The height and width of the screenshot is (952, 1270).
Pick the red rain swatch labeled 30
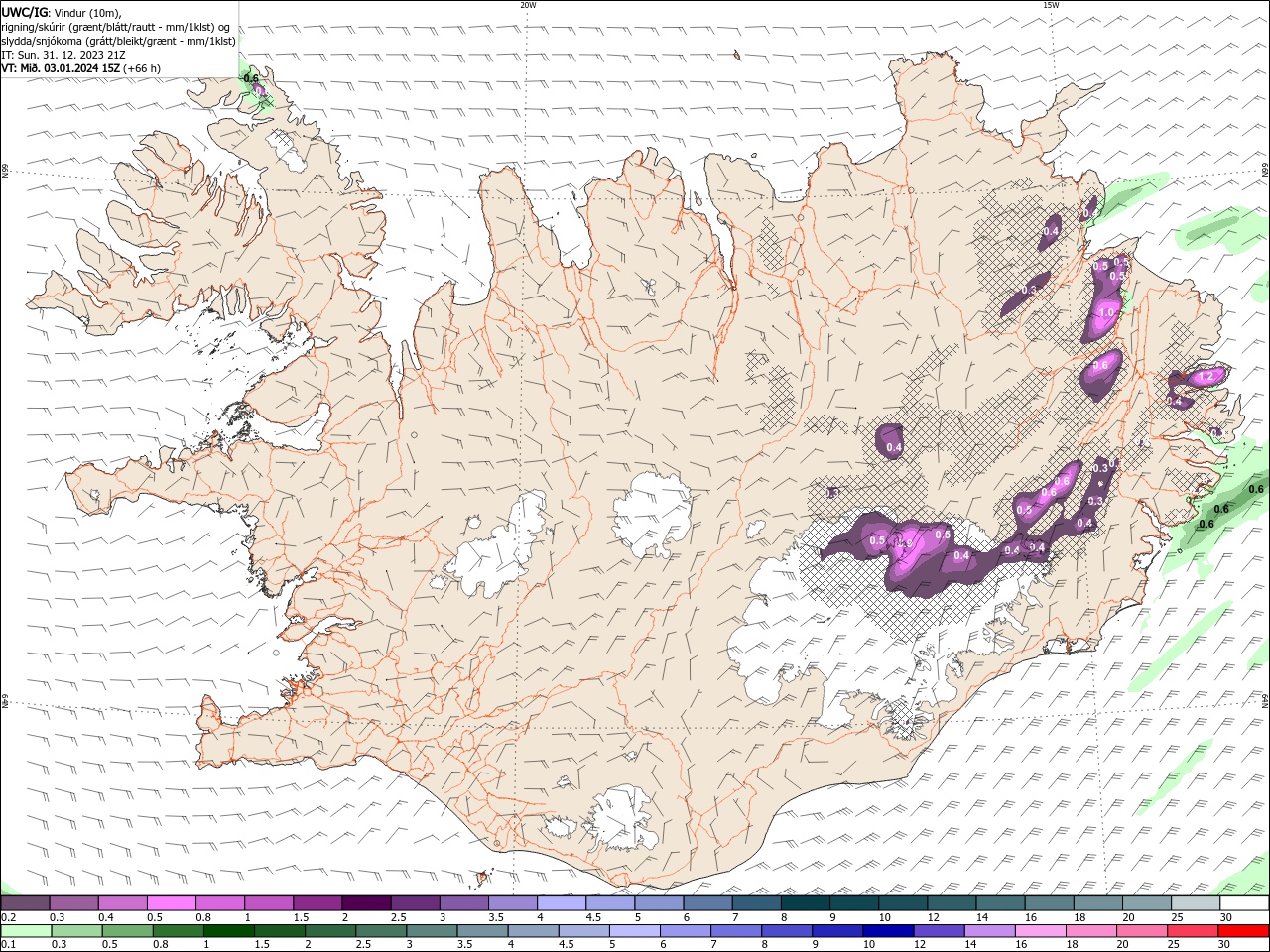(1242, 930)
